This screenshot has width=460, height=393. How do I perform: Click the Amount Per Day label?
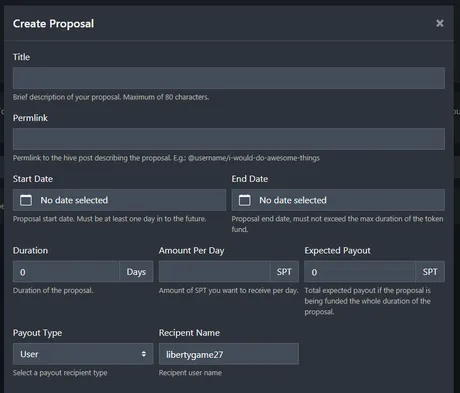(x=191, y=251)
